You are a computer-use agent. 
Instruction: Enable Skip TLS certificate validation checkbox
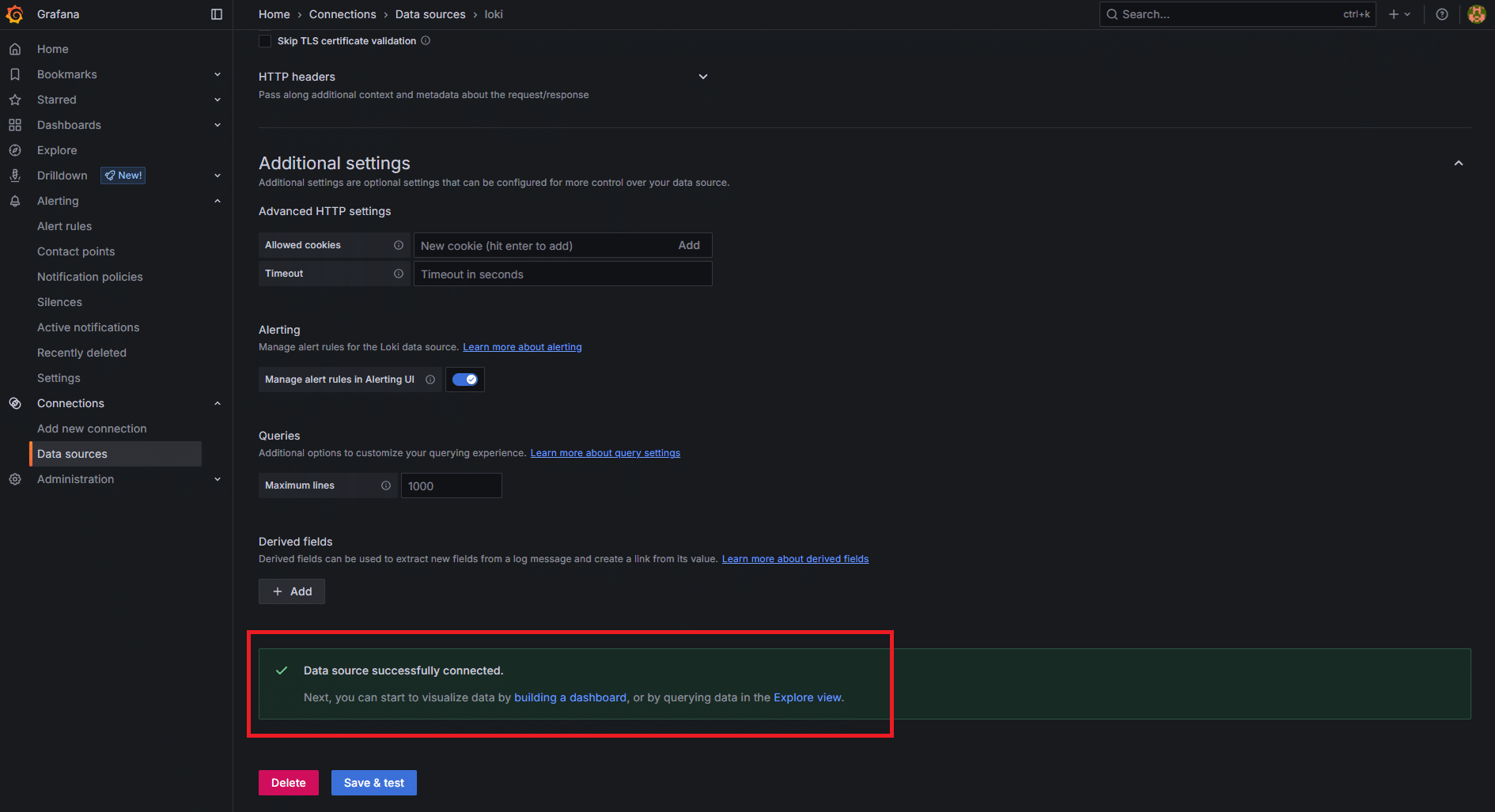click(x=265, y=41)
